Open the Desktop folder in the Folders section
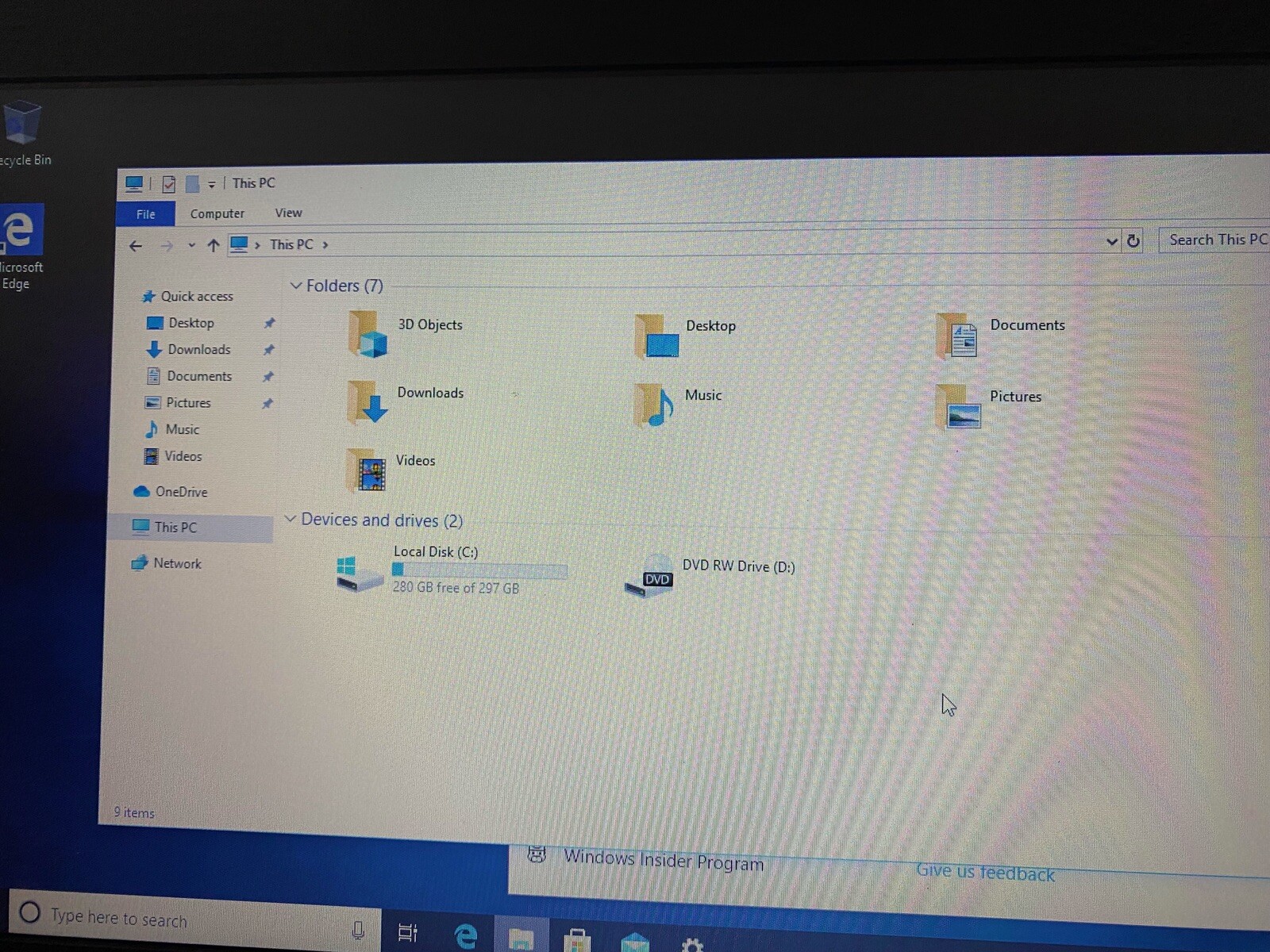 click(656, 336)
